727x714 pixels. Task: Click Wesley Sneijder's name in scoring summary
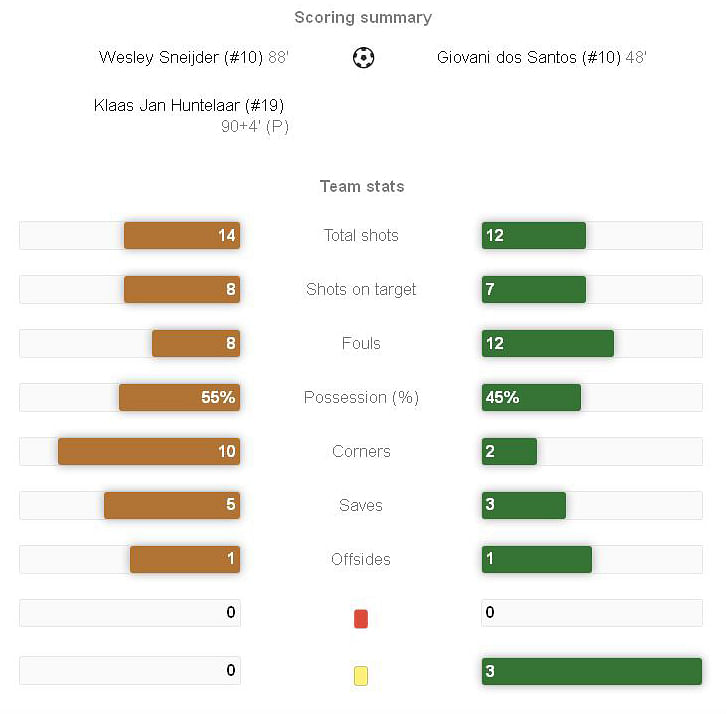pyautogui.click(x=181, y=58)
